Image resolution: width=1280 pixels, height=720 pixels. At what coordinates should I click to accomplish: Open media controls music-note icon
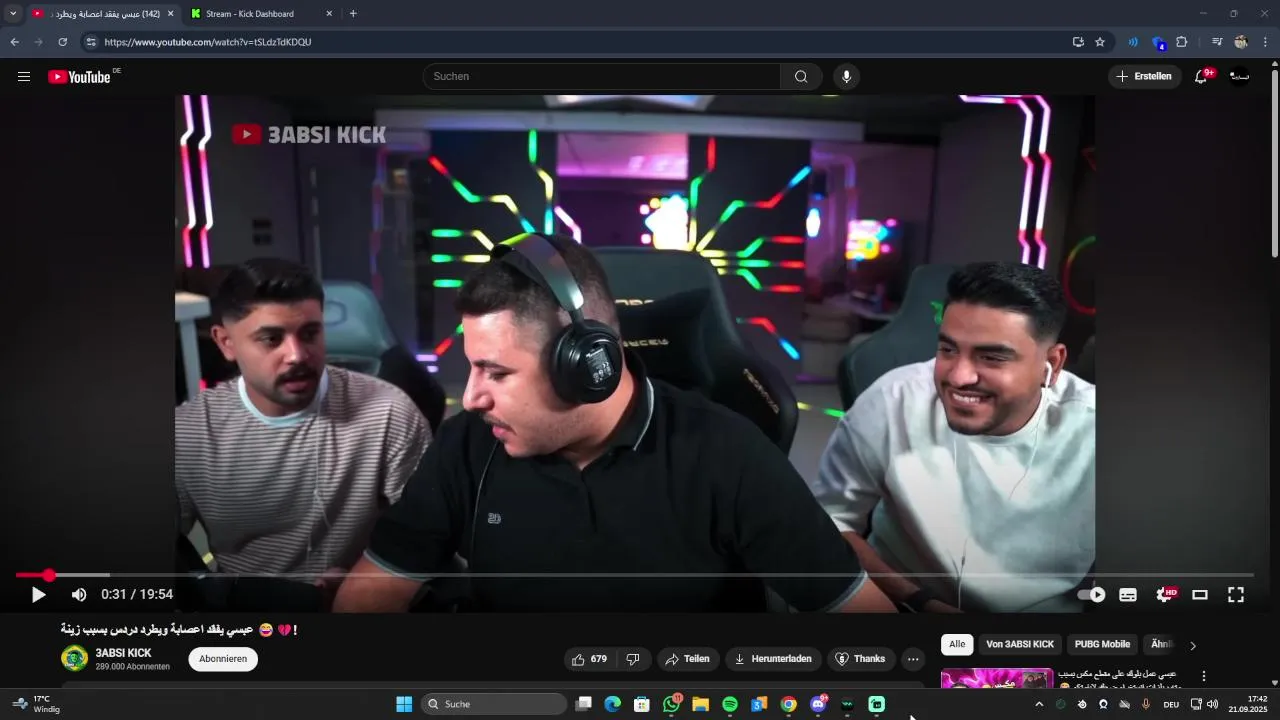coord(1216,42)
